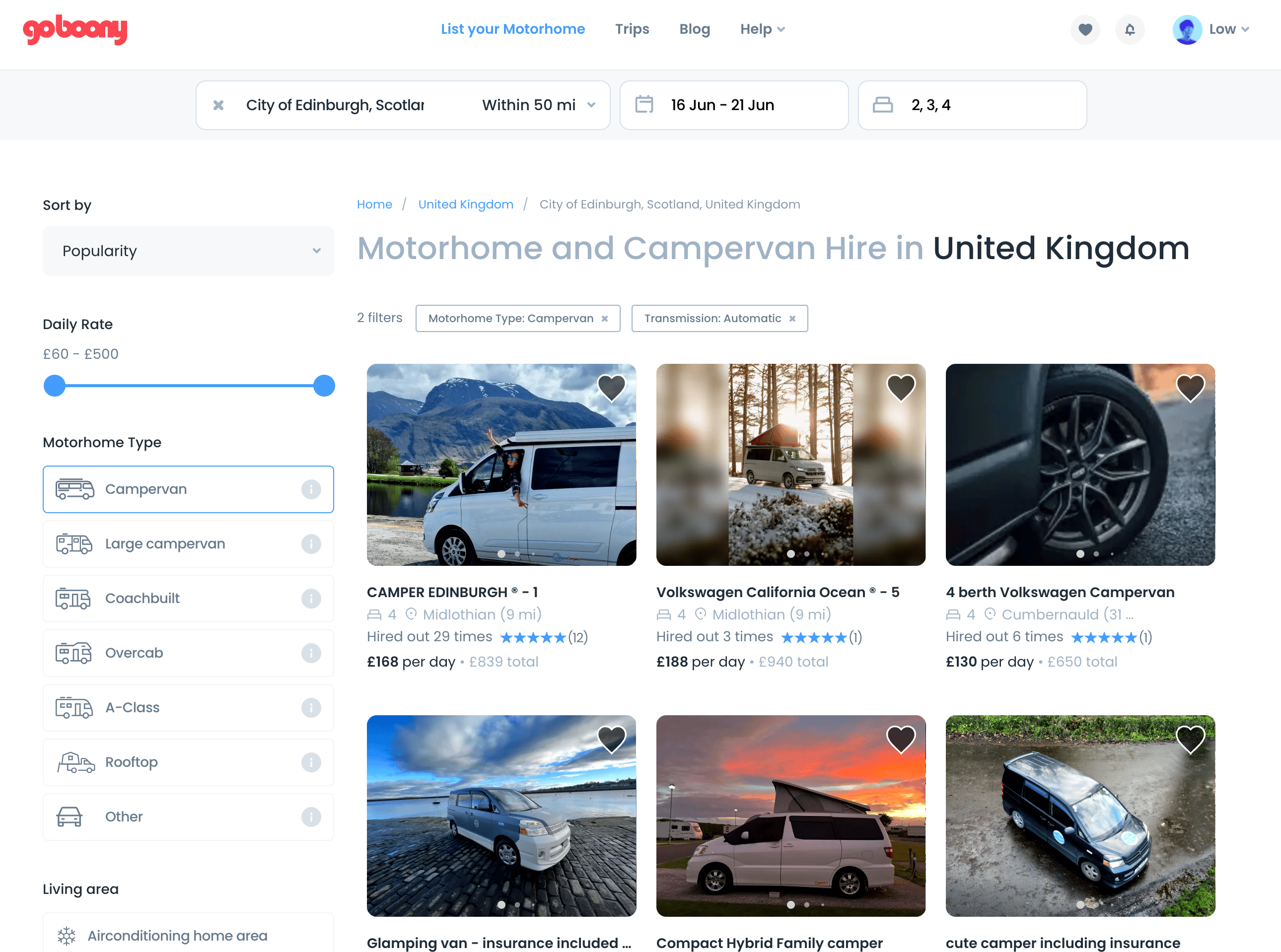Deselect Campervan motorhome type
The image size is (1281, 952).
[x=188, y=489]
